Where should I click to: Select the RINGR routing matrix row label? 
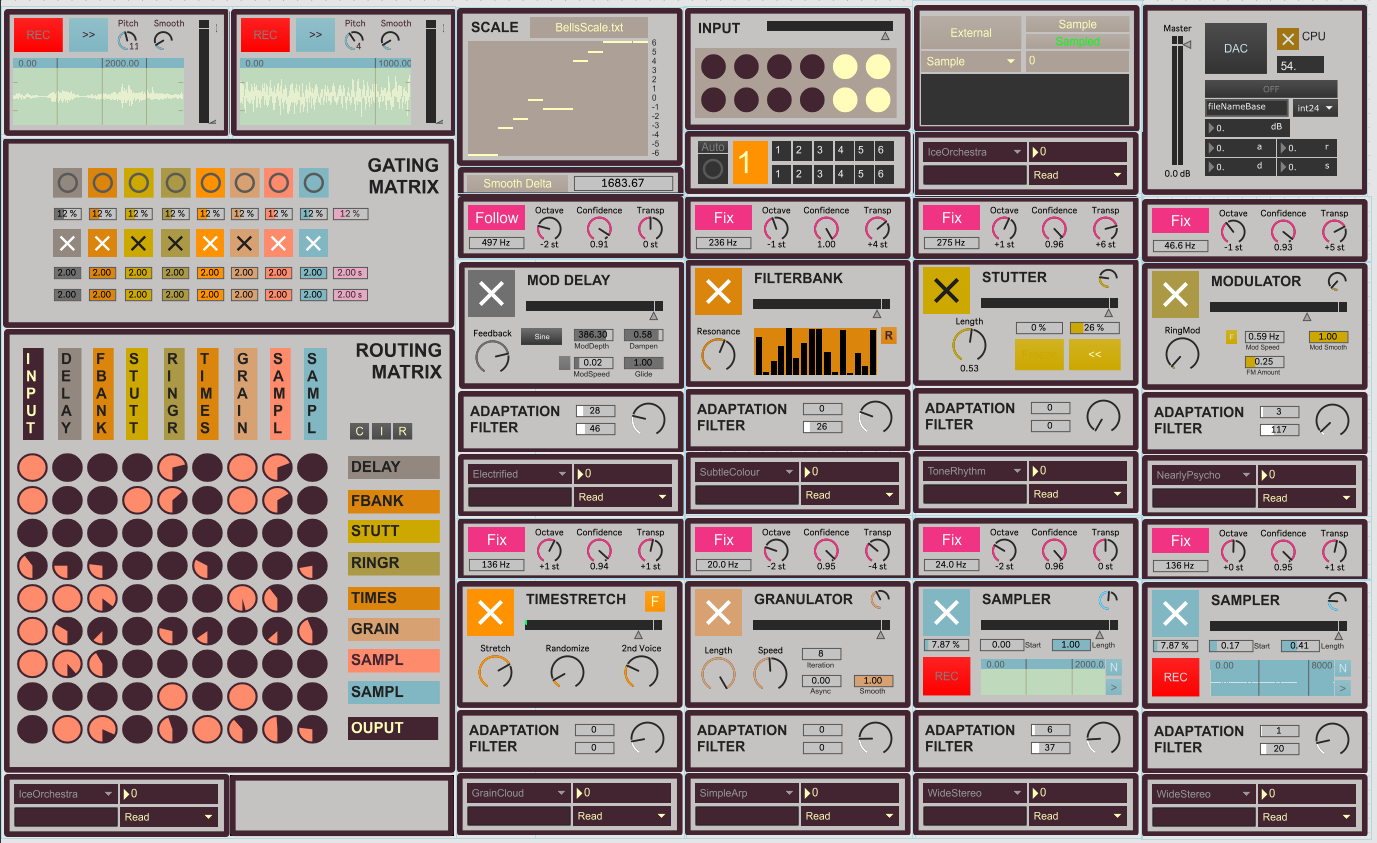tap(394, 563)
